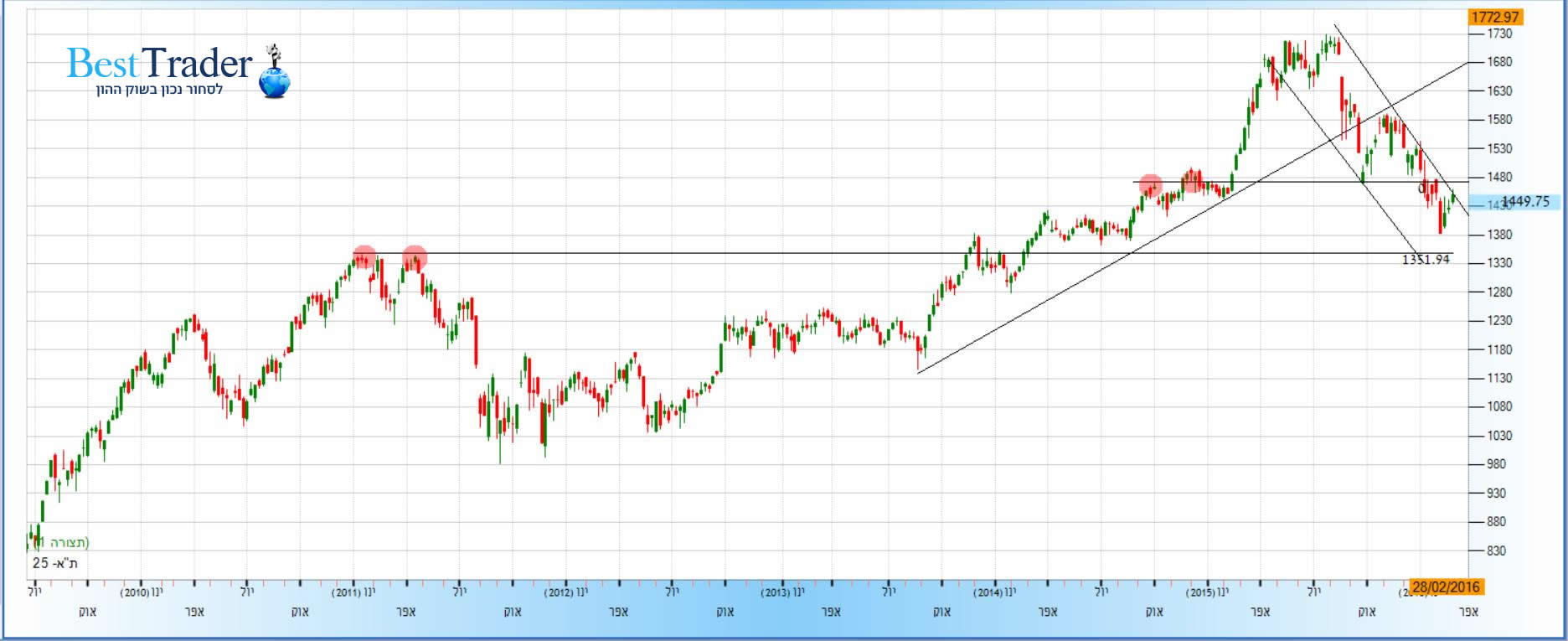1568x641 pixels.
Task: Select the 1351.94 support level label
Action: pos(1425,260)
